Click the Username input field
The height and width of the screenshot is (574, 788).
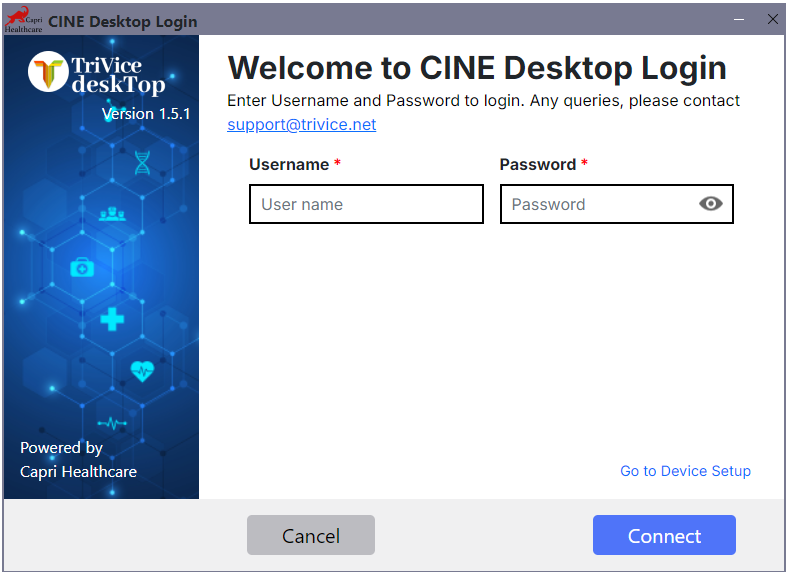pos(366,204)
